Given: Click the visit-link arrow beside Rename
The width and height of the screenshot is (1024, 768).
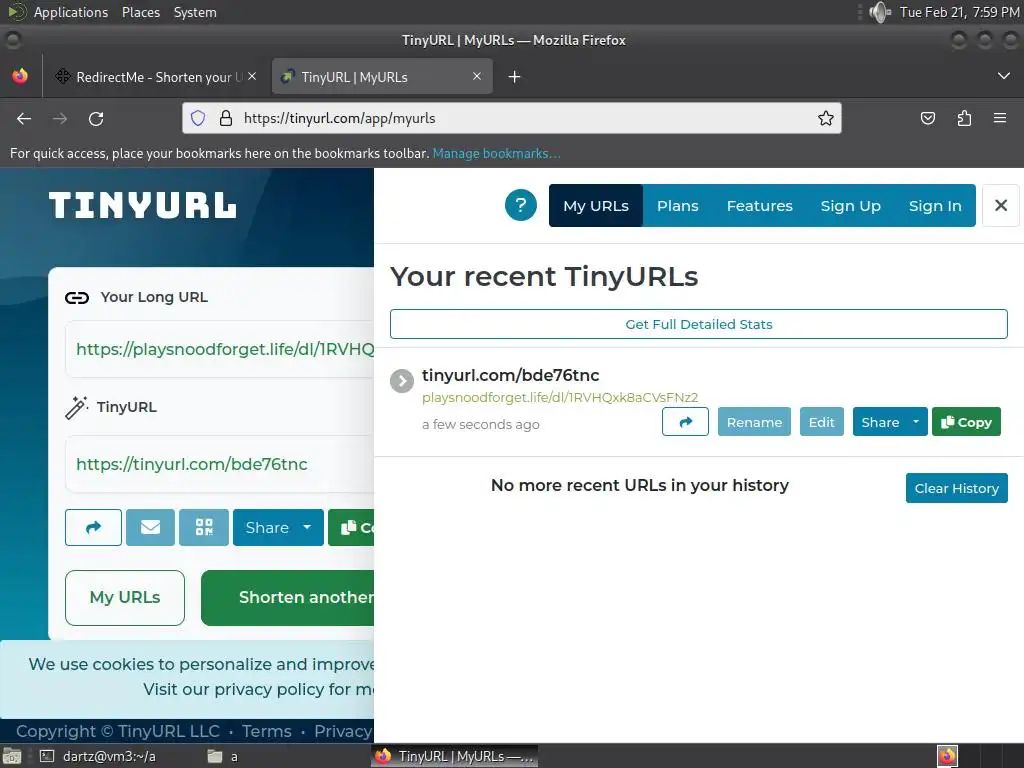Looking at the screenshot, I should 685,422.
